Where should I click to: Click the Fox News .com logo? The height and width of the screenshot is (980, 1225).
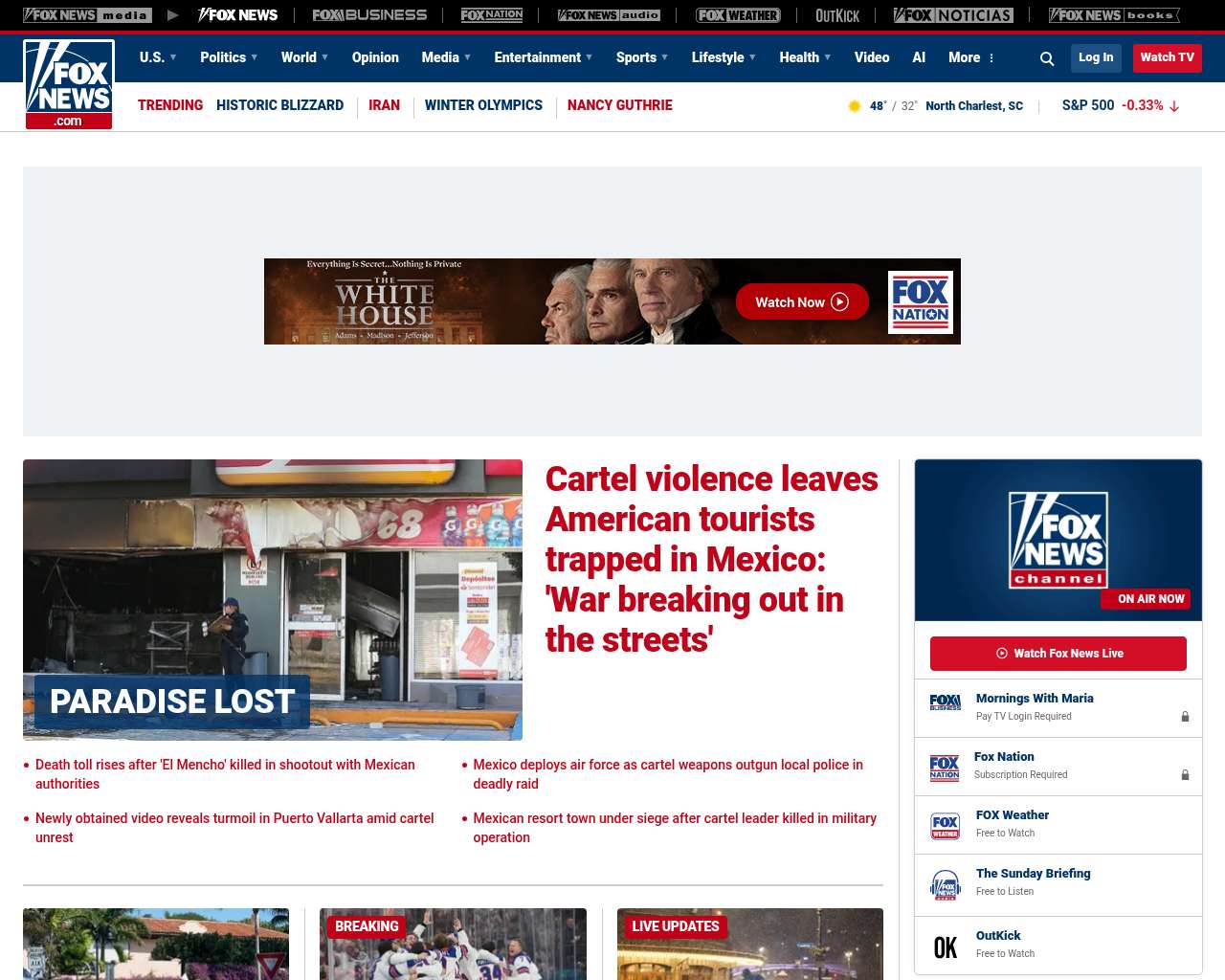click(x=69, y=84)
